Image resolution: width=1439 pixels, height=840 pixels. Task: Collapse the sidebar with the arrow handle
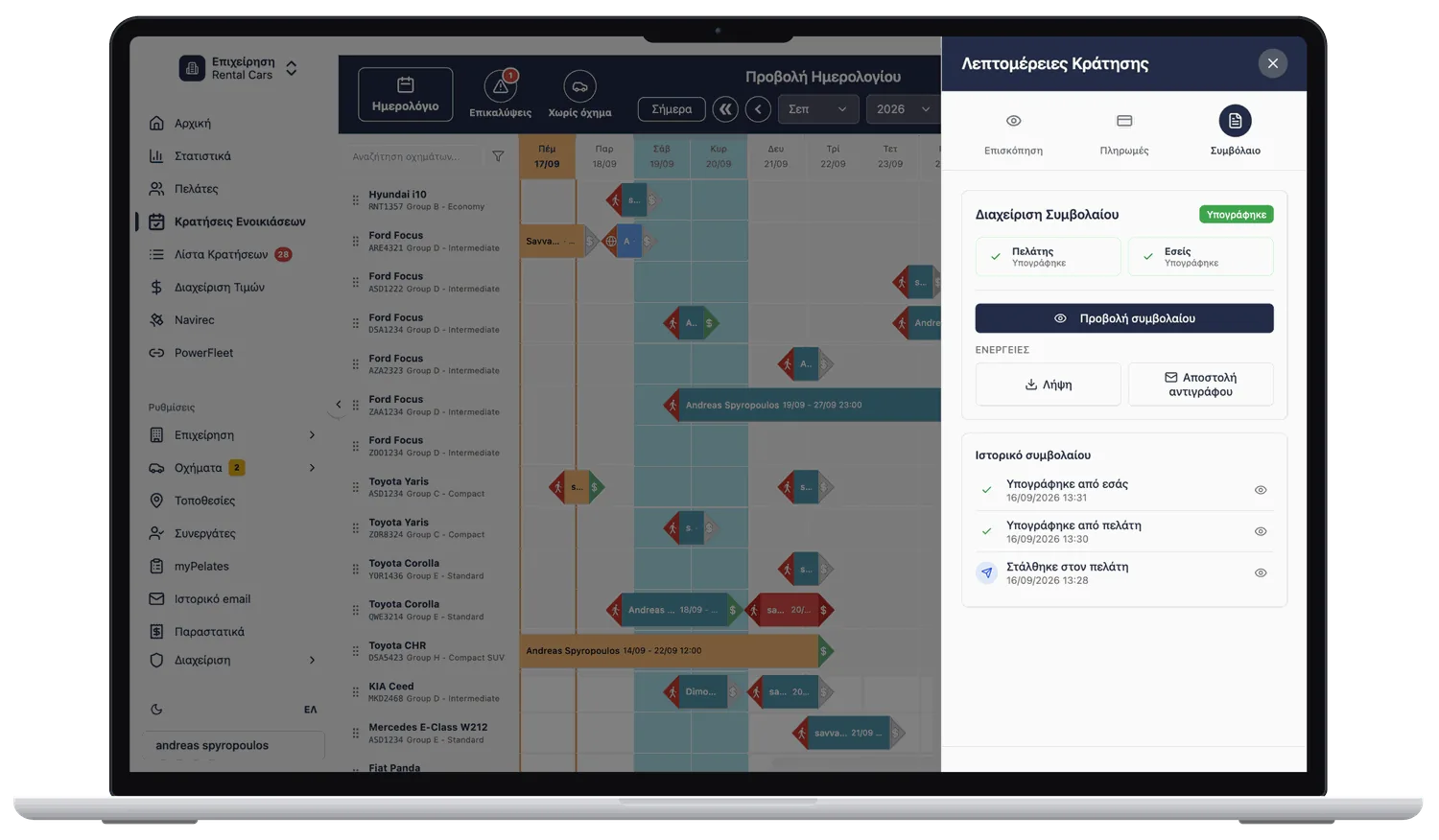(x=338, y=405)
